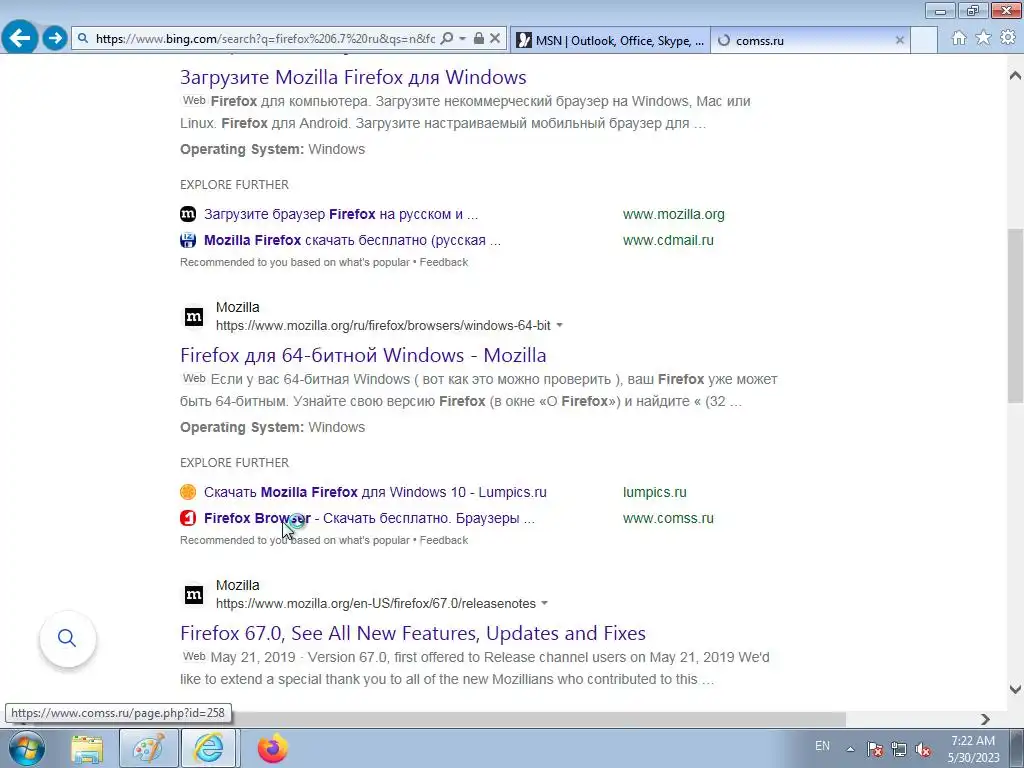Open 'Загрузите браузер Firefox на русском' link

click(341, 214)
